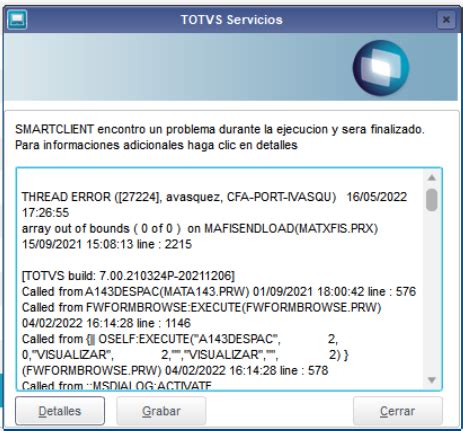The height and width of the screenshot is (431, 463).
Task: Click the TOTVS logo in banner
Action: point(381,68)
